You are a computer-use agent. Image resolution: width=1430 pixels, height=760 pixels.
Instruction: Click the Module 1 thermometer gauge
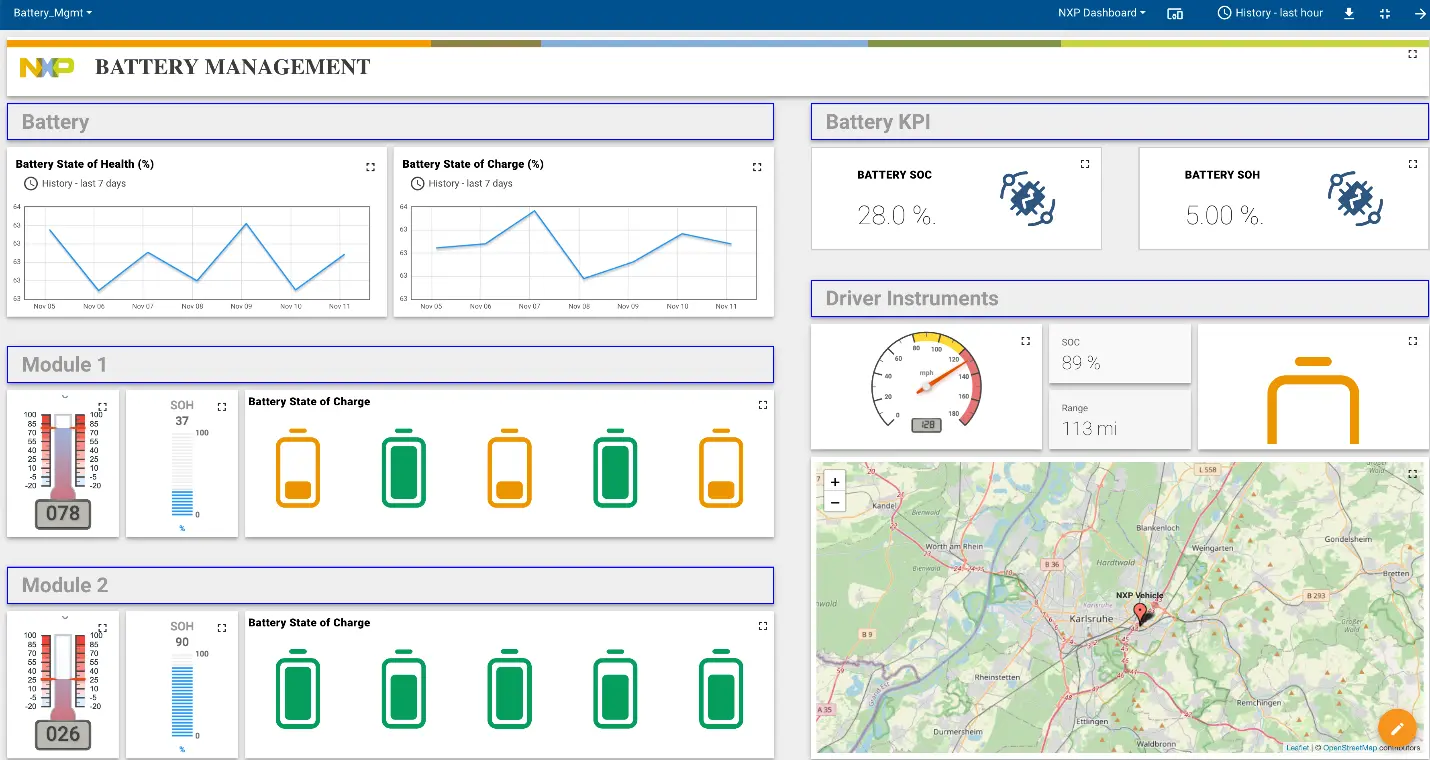63,463
